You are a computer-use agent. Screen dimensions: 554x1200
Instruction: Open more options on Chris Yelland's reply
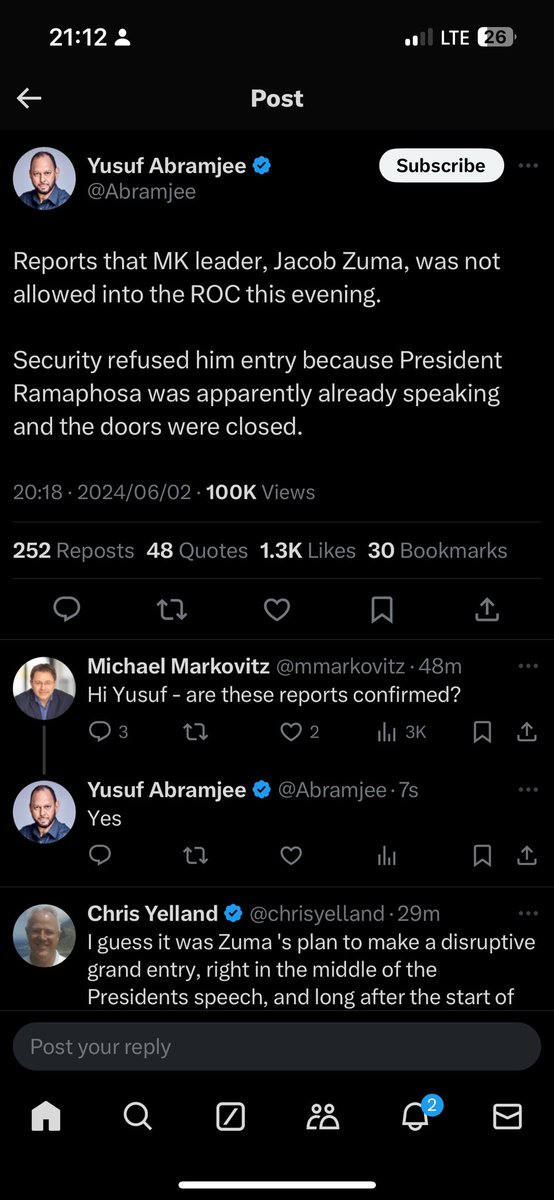[x=527, y=913]
